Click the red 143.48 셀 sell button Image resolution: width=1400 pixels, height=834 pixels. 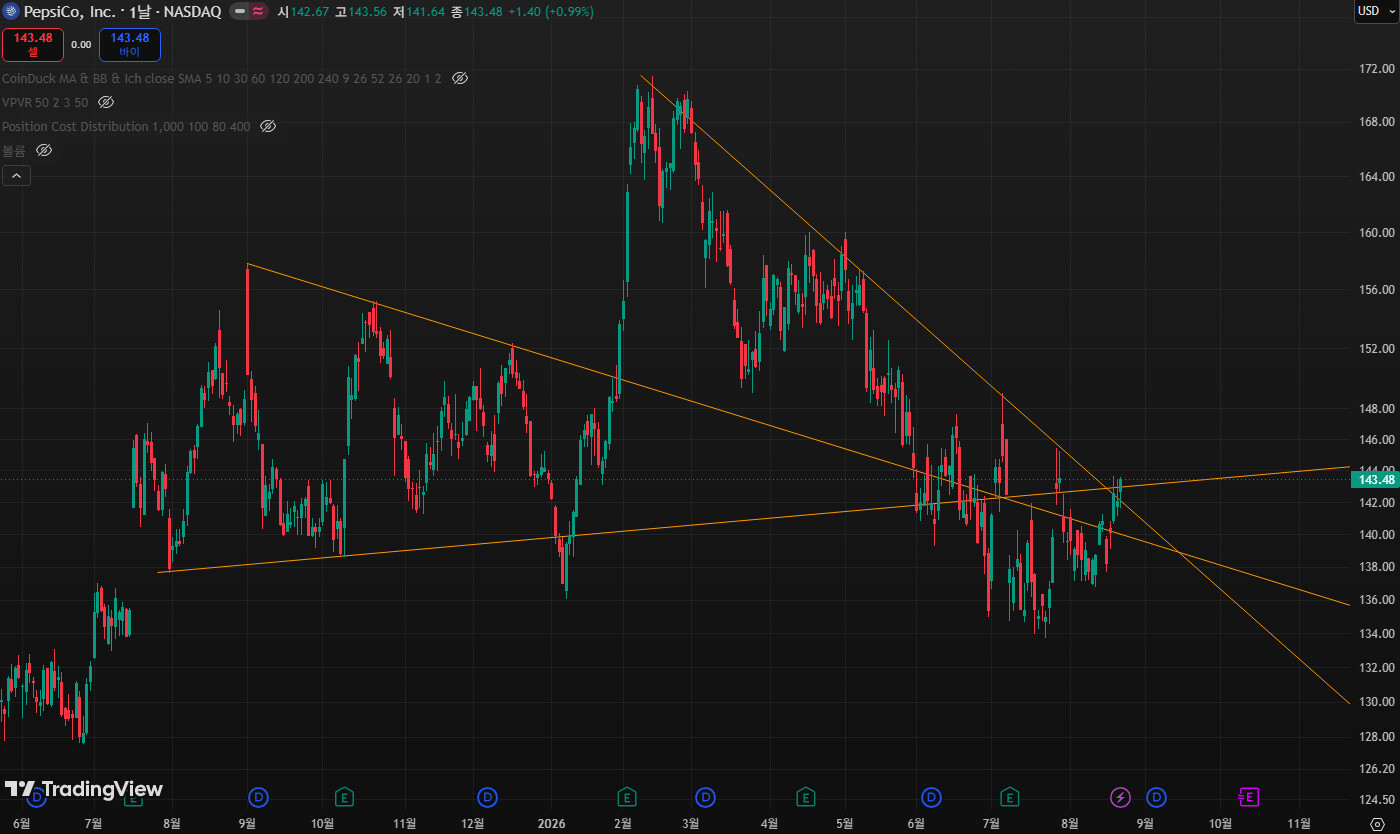point(32,44)
